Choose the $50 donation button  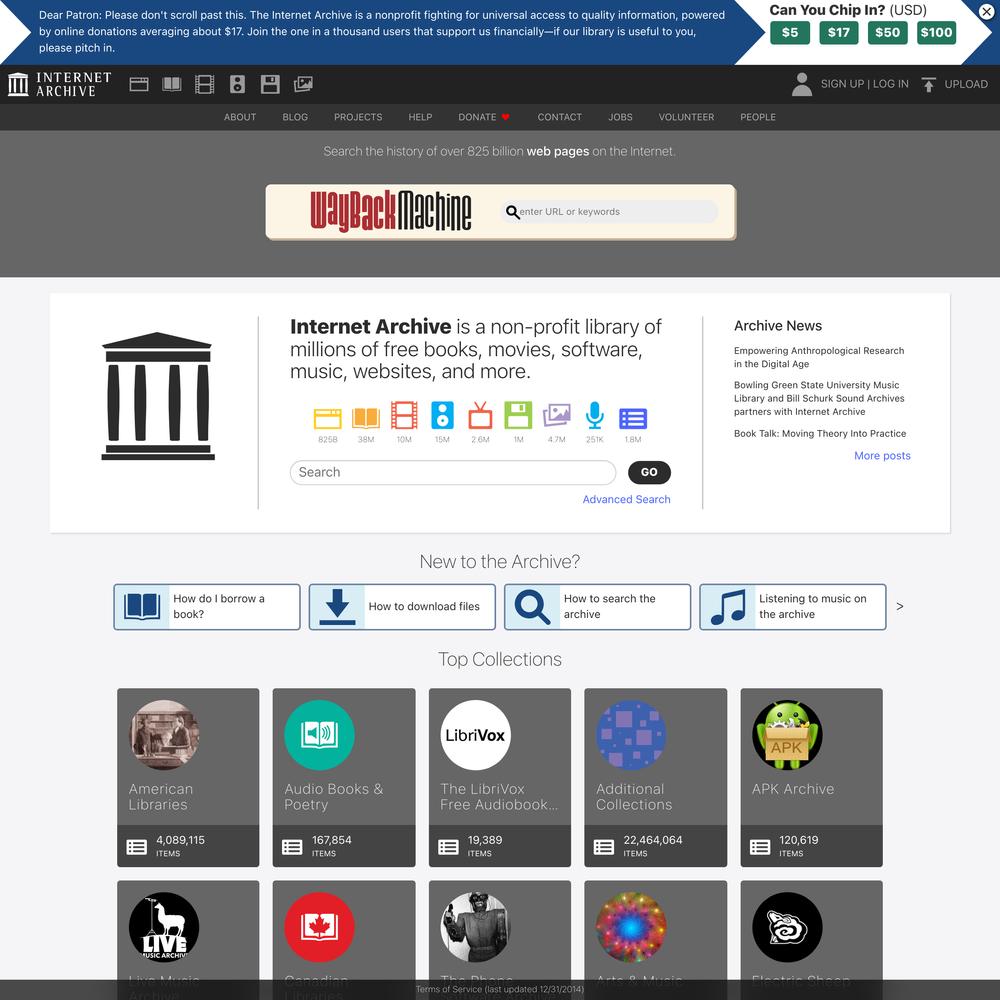(x=888, y=33)
